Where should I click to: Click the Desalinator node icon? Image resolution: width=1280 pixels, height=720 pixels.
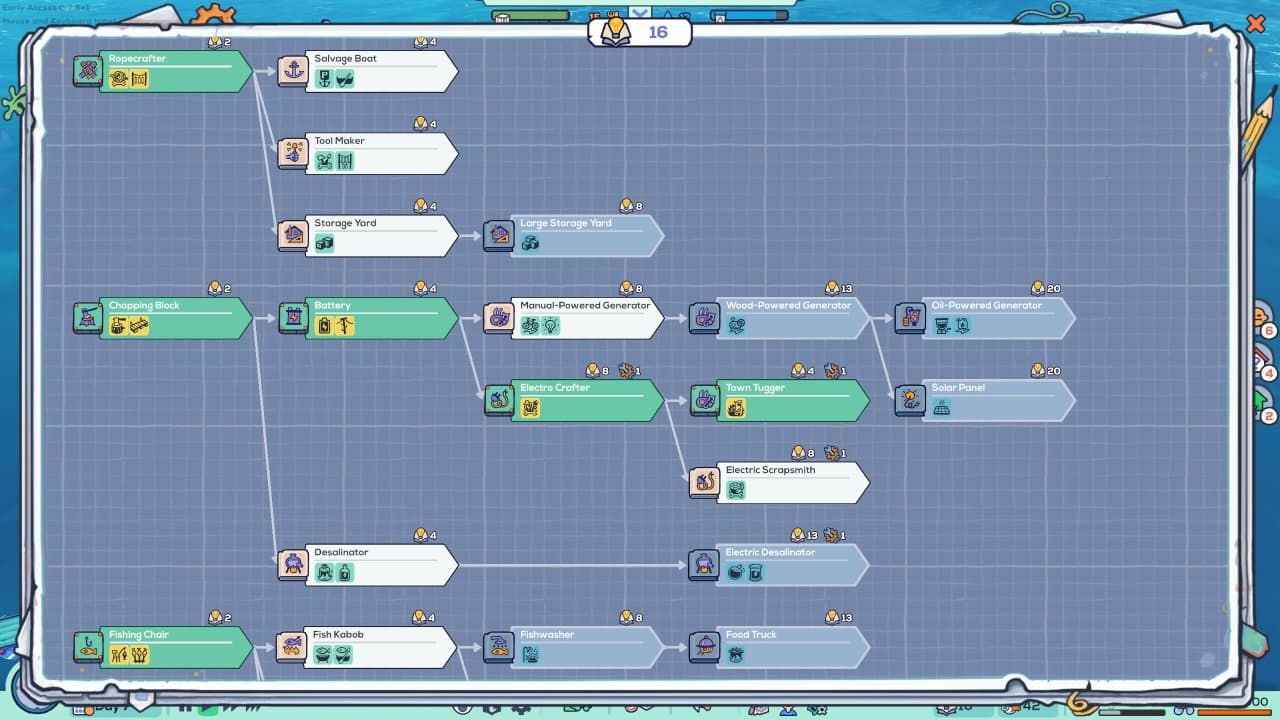tap(293, 565)
